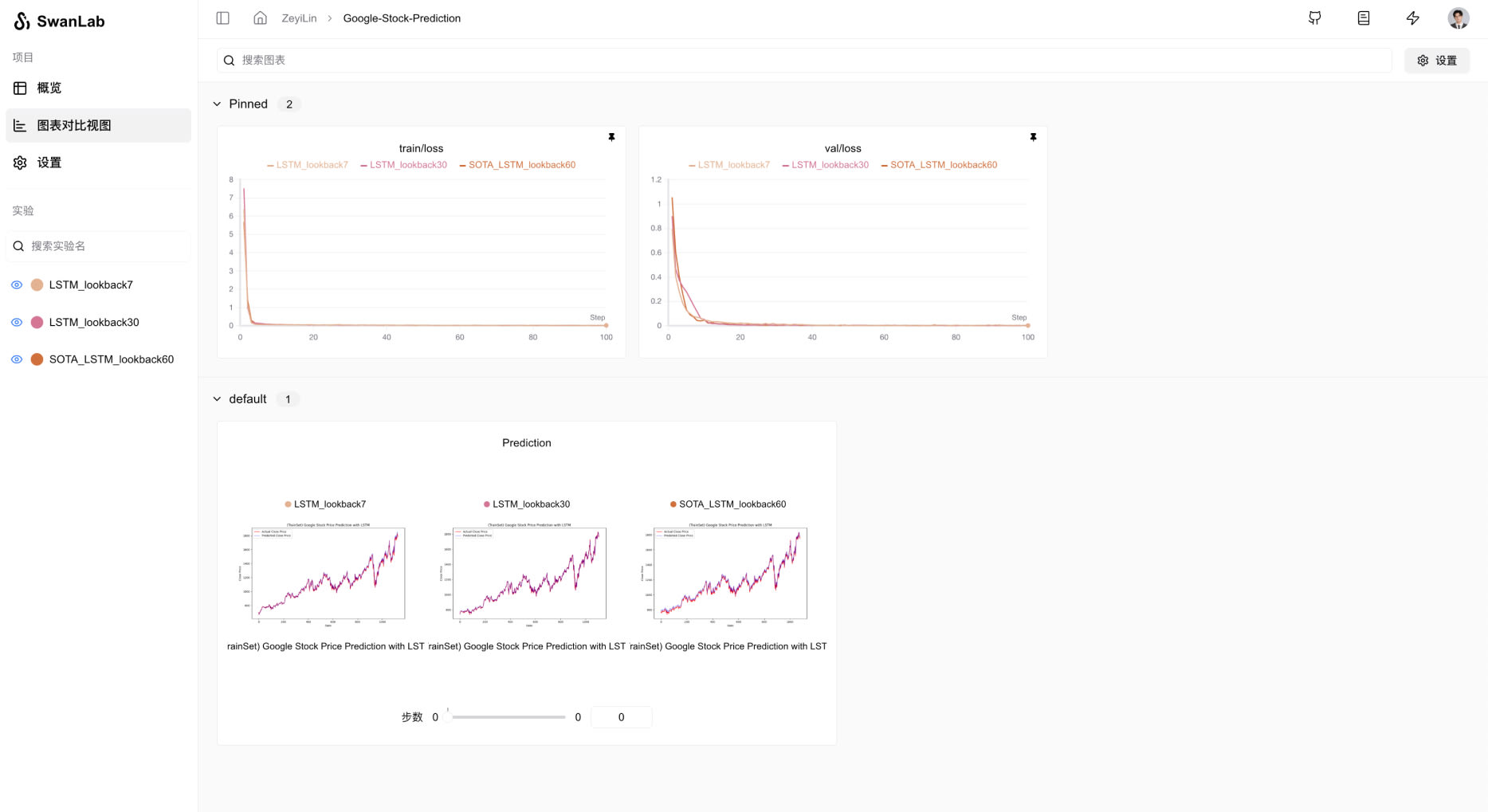Go to home via house icon

click(260, 18)
